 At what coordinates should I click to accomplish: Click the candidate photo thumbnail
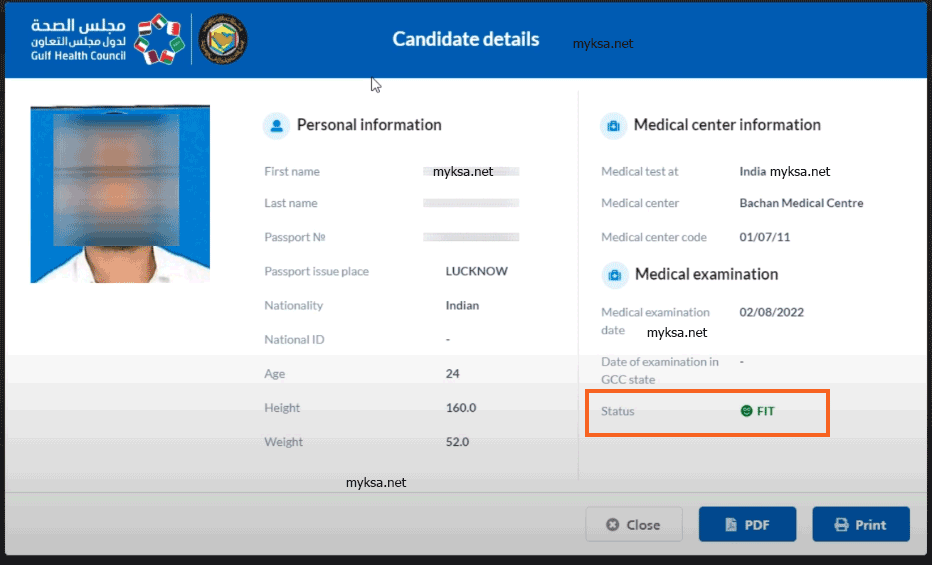click(x=120, y=194)
